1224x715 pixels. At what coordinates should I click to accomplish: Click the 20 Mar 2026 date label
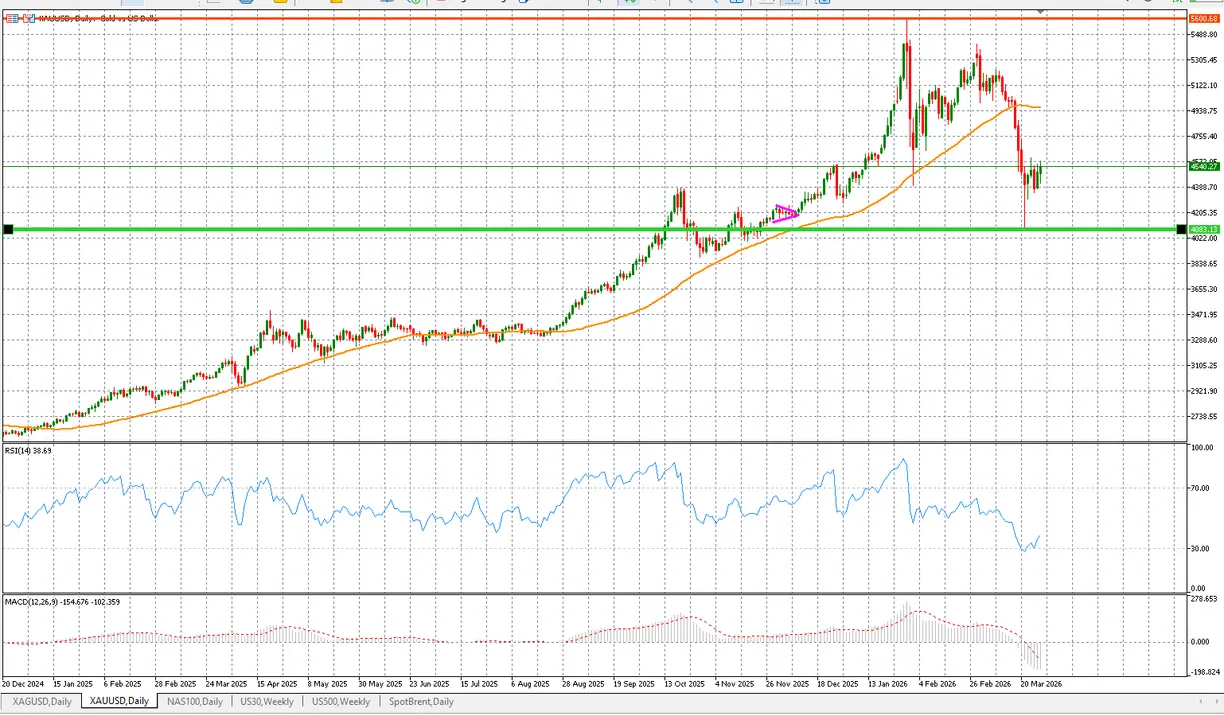1040,685
